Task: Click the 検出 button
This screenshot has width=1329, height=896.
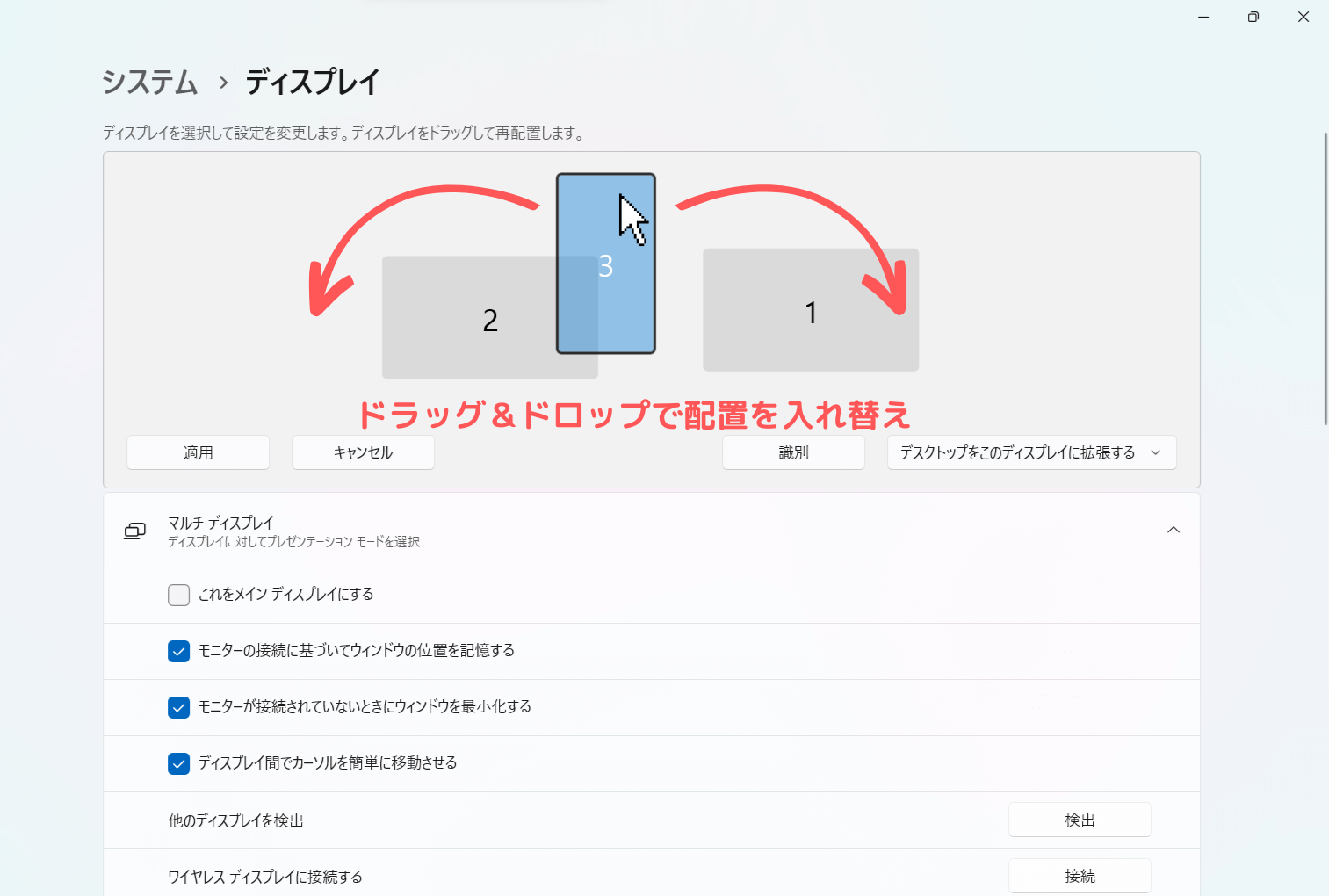Action: (x=1079, y=820)
